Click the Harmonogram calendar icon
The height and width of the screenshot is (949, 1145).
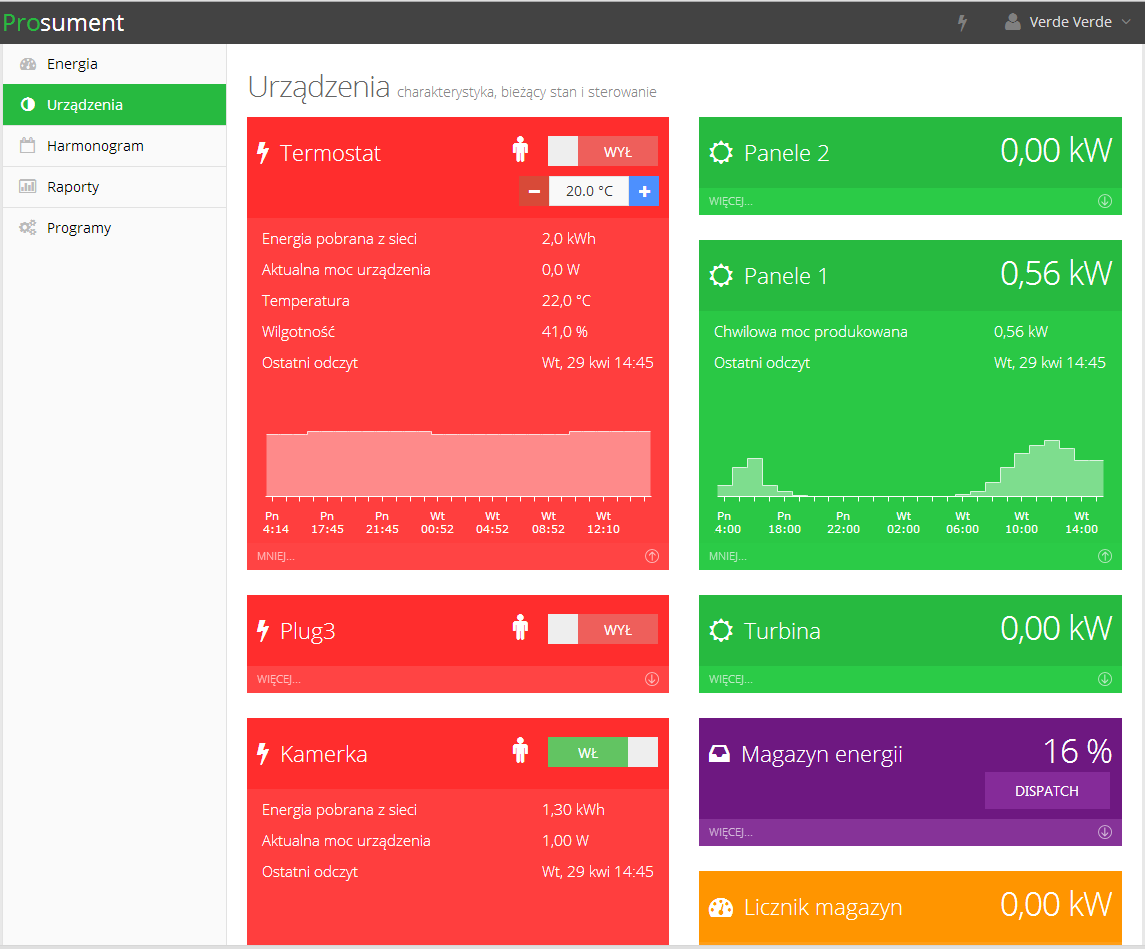click(x=28, y=145)
